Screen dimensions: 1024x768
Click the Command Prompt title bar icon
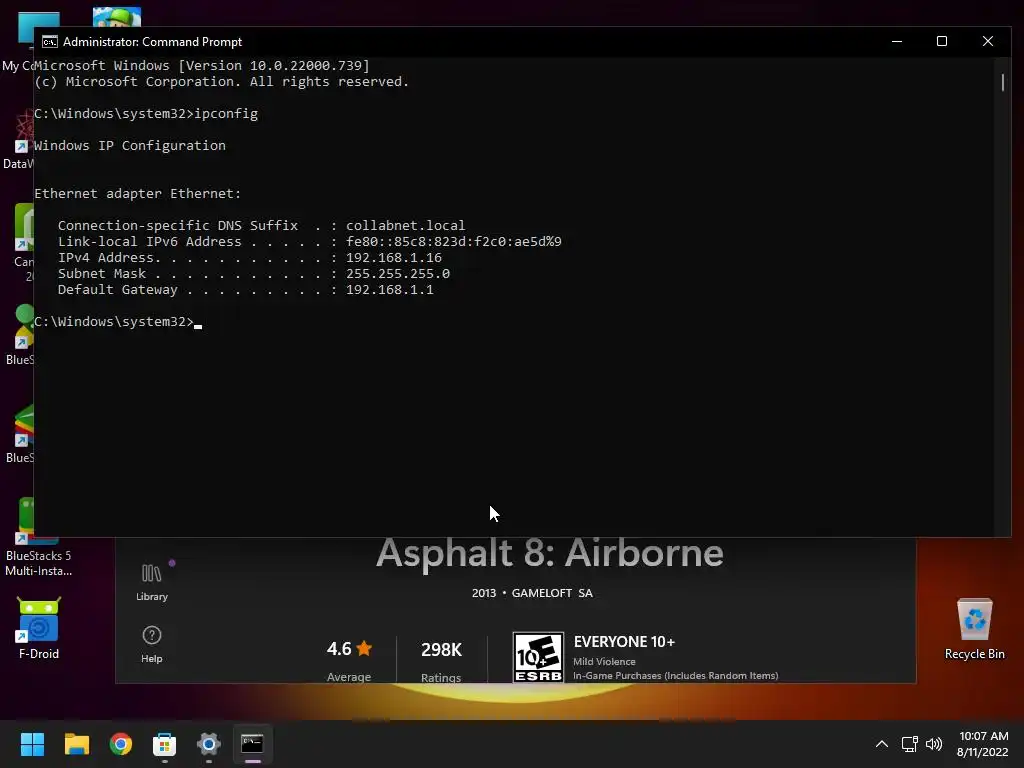pos(50,42)
